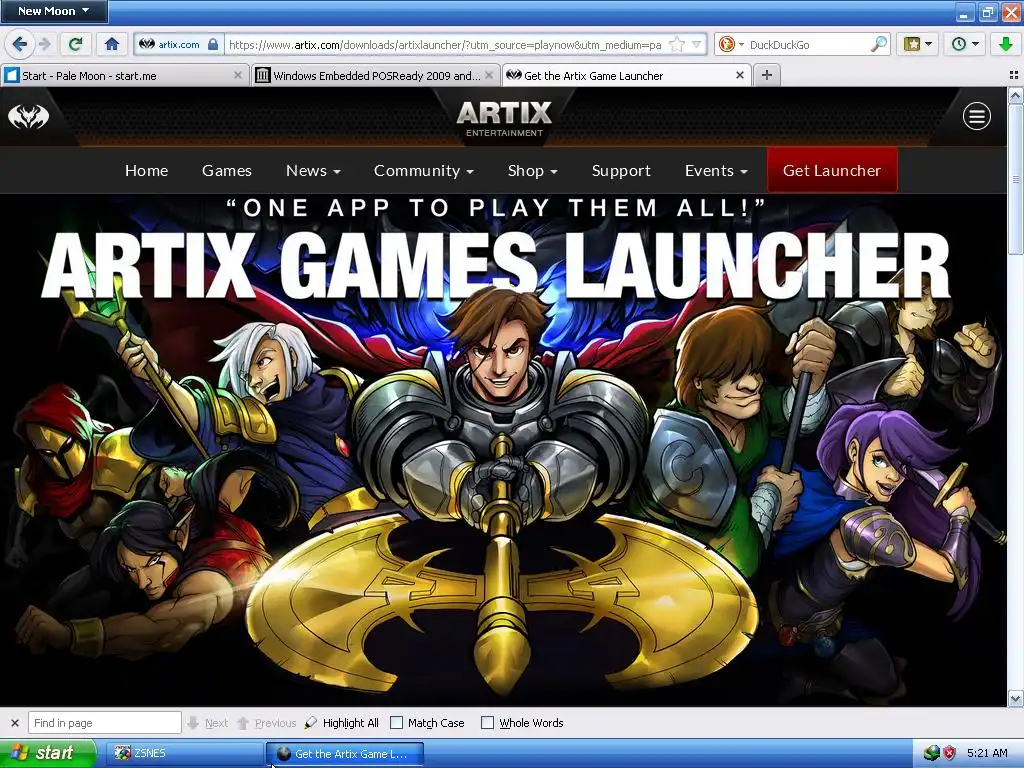Open a new tab with plus button
This screenshot has width=1024, height=768.
pos(767,76)
